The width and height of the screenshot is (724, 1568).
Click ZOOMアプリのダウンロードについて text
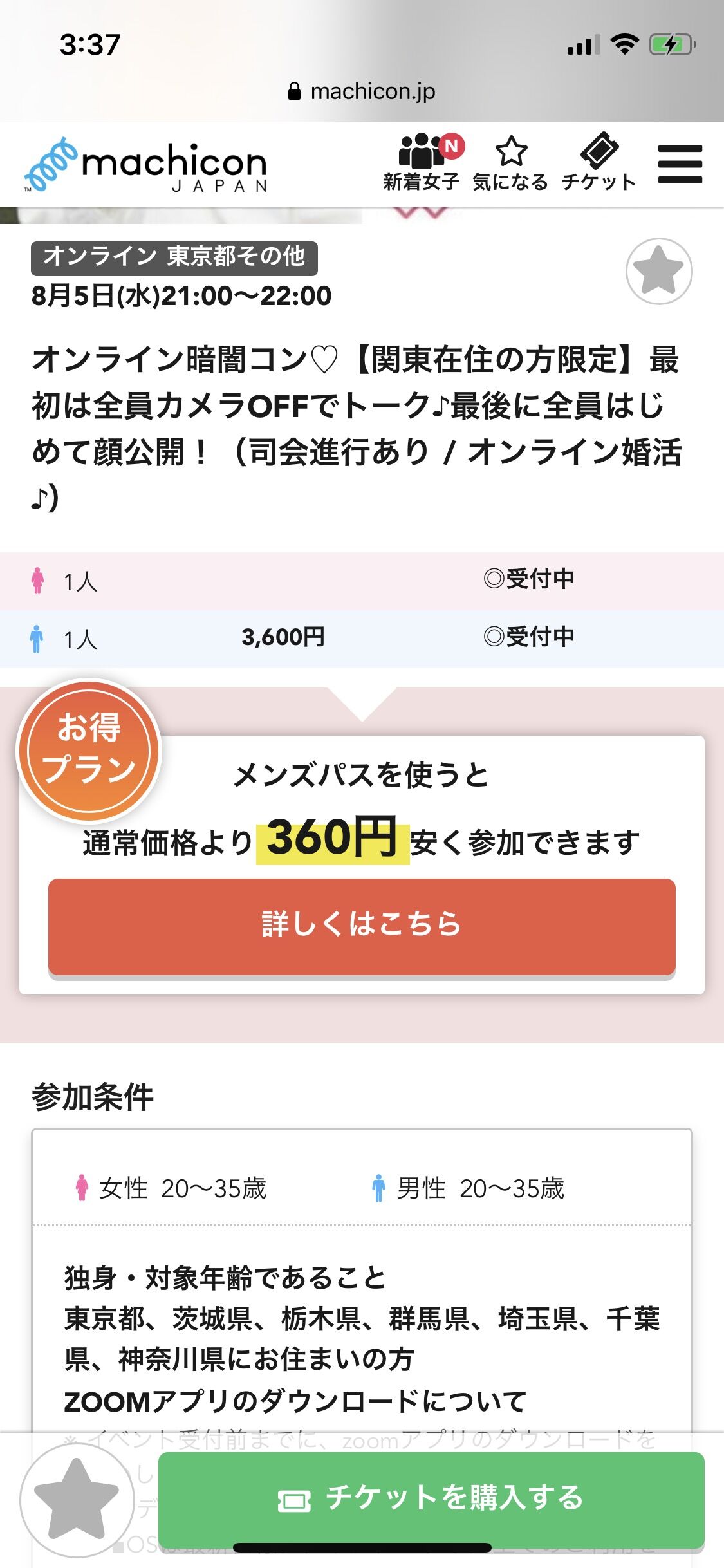[295, 1401]
